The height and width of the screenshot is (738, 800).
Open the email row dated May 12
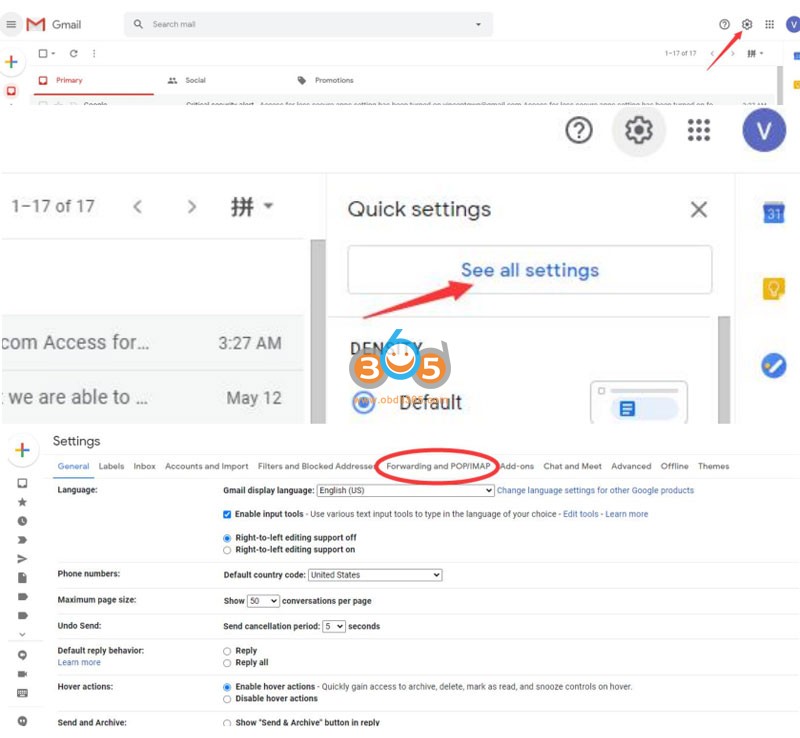click(x=152, y=397)
